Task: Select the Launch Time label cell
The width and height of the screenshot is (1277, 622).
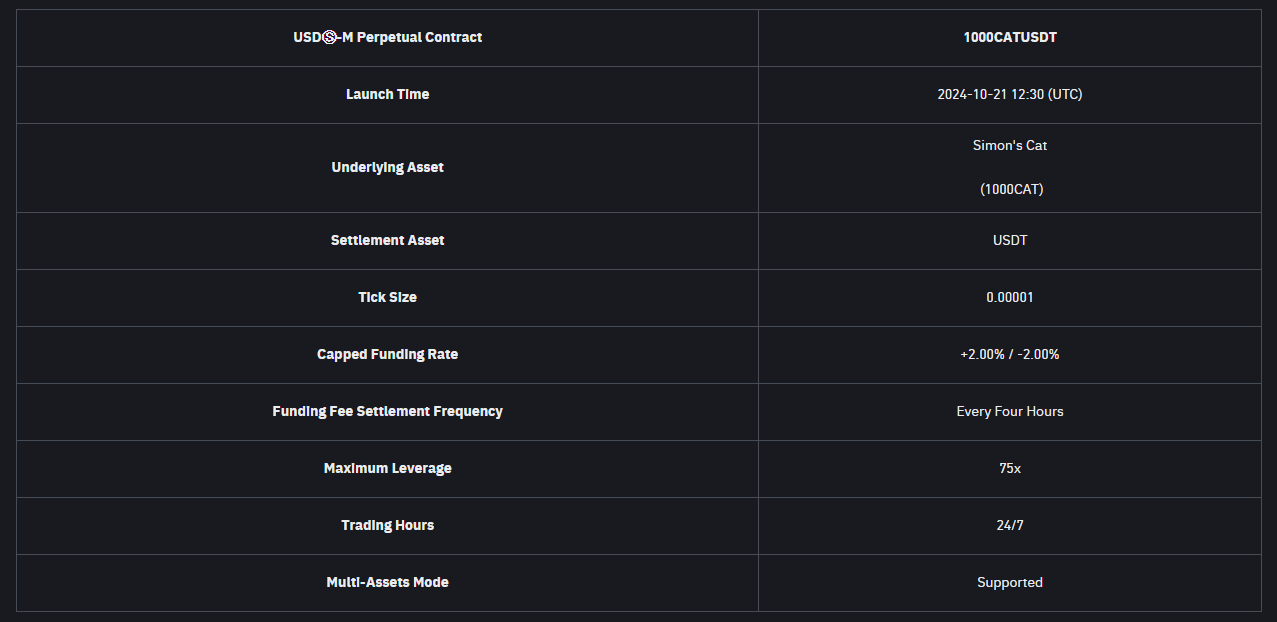Action: (387, 95)
